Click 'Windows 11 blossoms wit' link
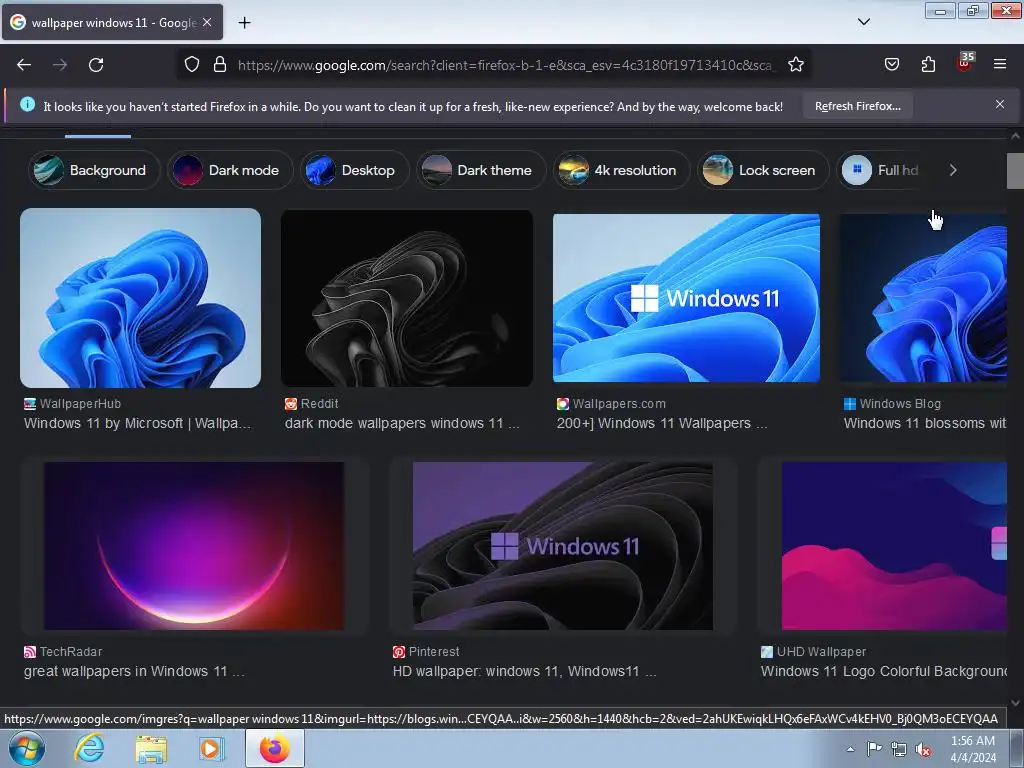 click(925, 423)
